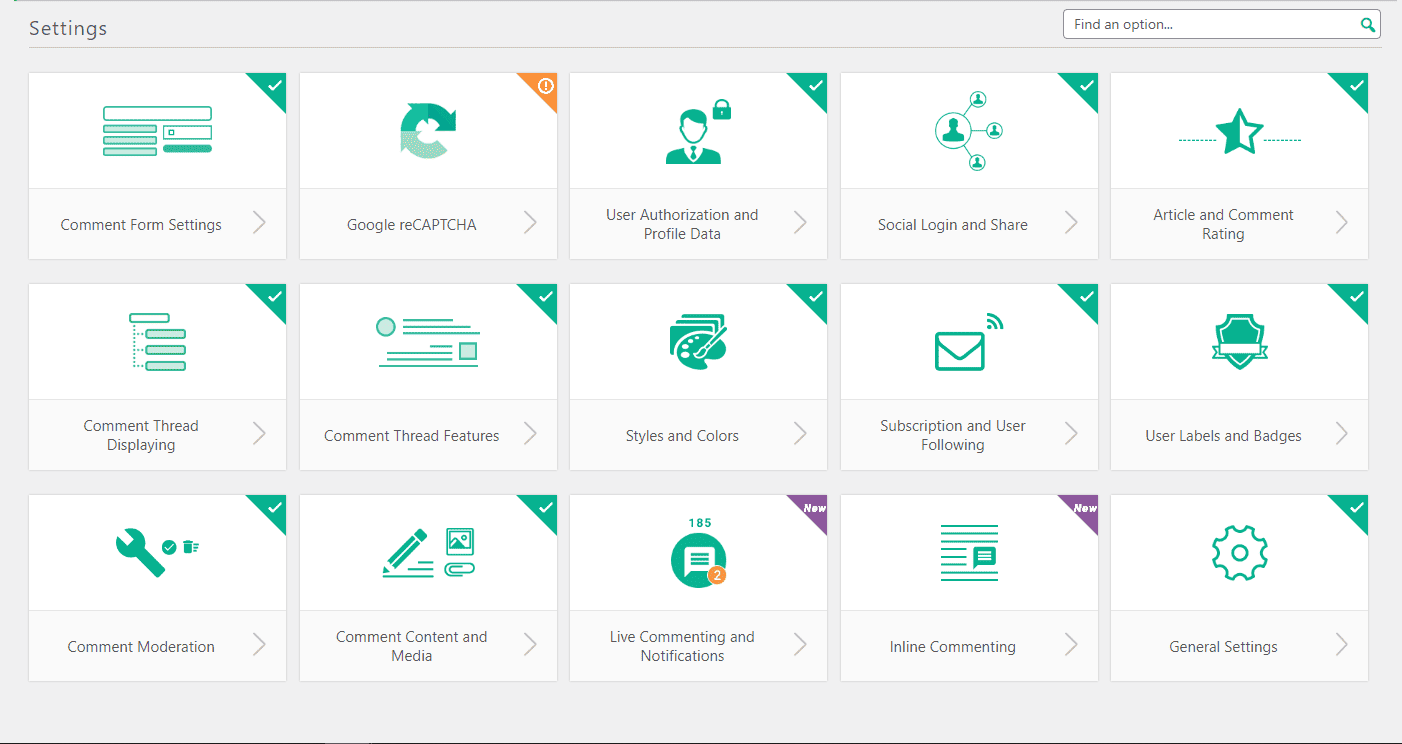Viewport: 1402px width, 744px height.
Task: Click the chevron beside Comment Thread Features
Action: pyautogui.click(x=530, y=433)
